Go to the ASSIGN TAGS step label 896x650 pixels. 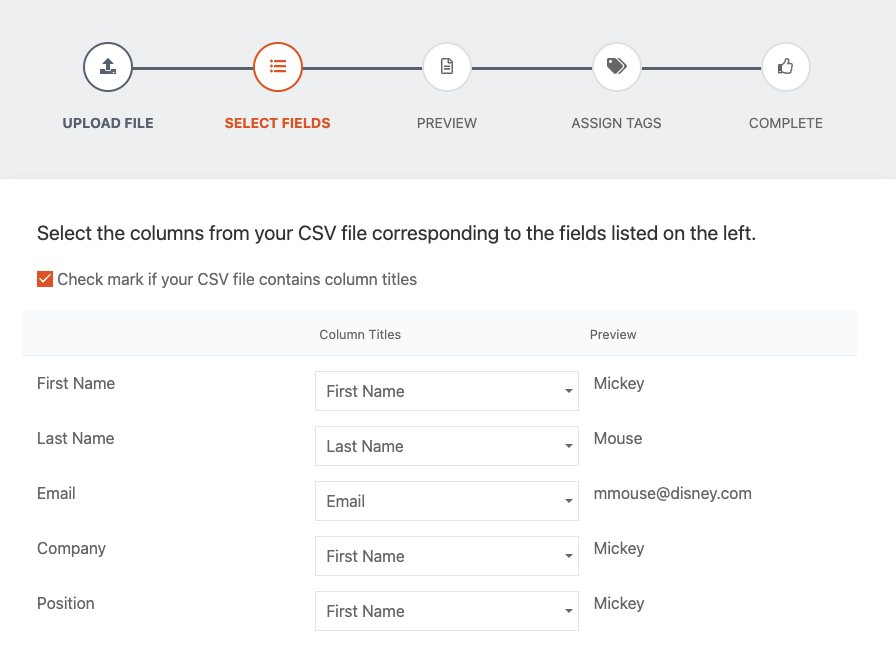coord(616,123)
